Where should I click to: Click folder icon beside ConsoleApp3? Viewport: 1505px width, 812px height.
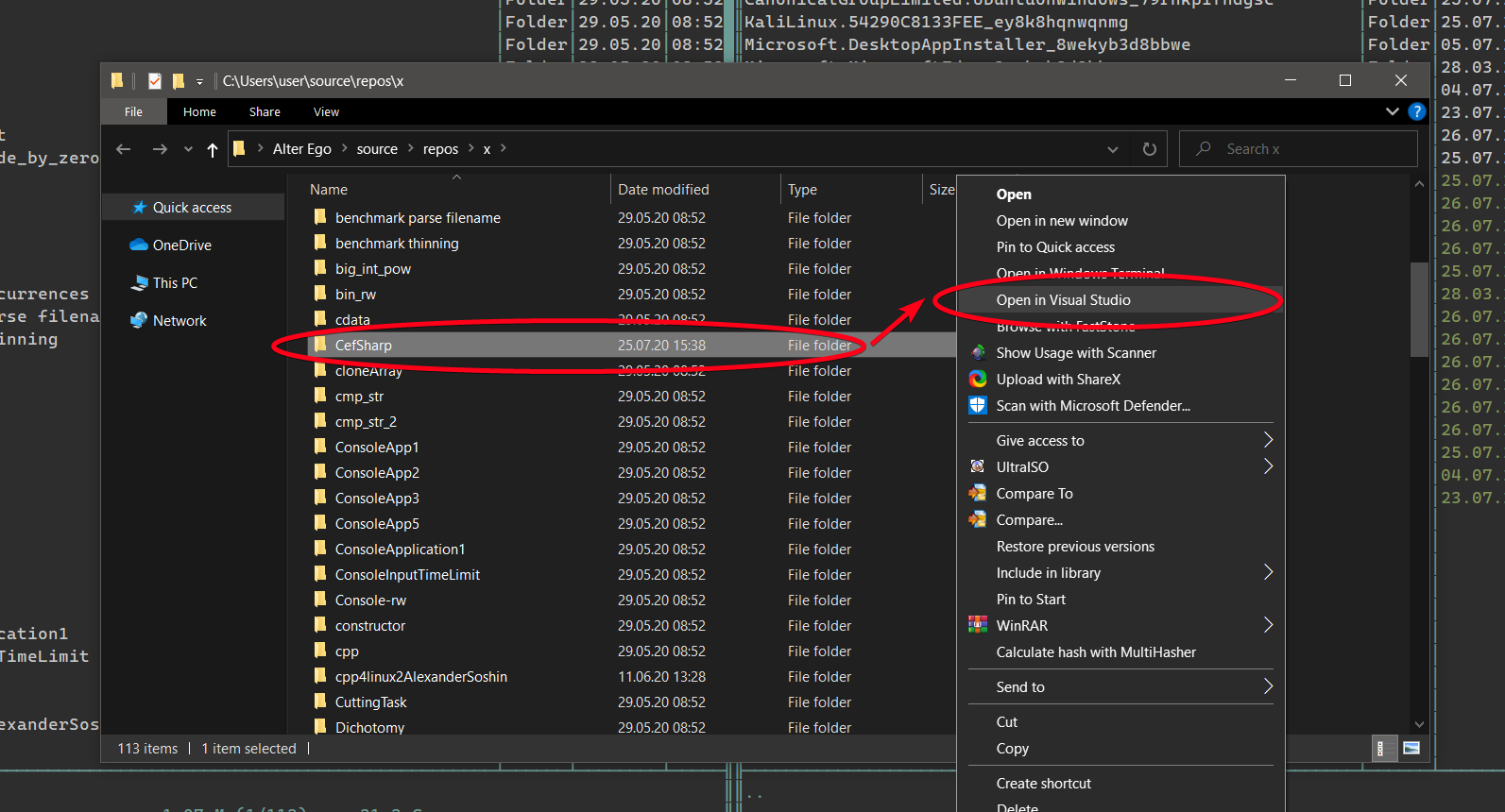[x=321, y=498]
